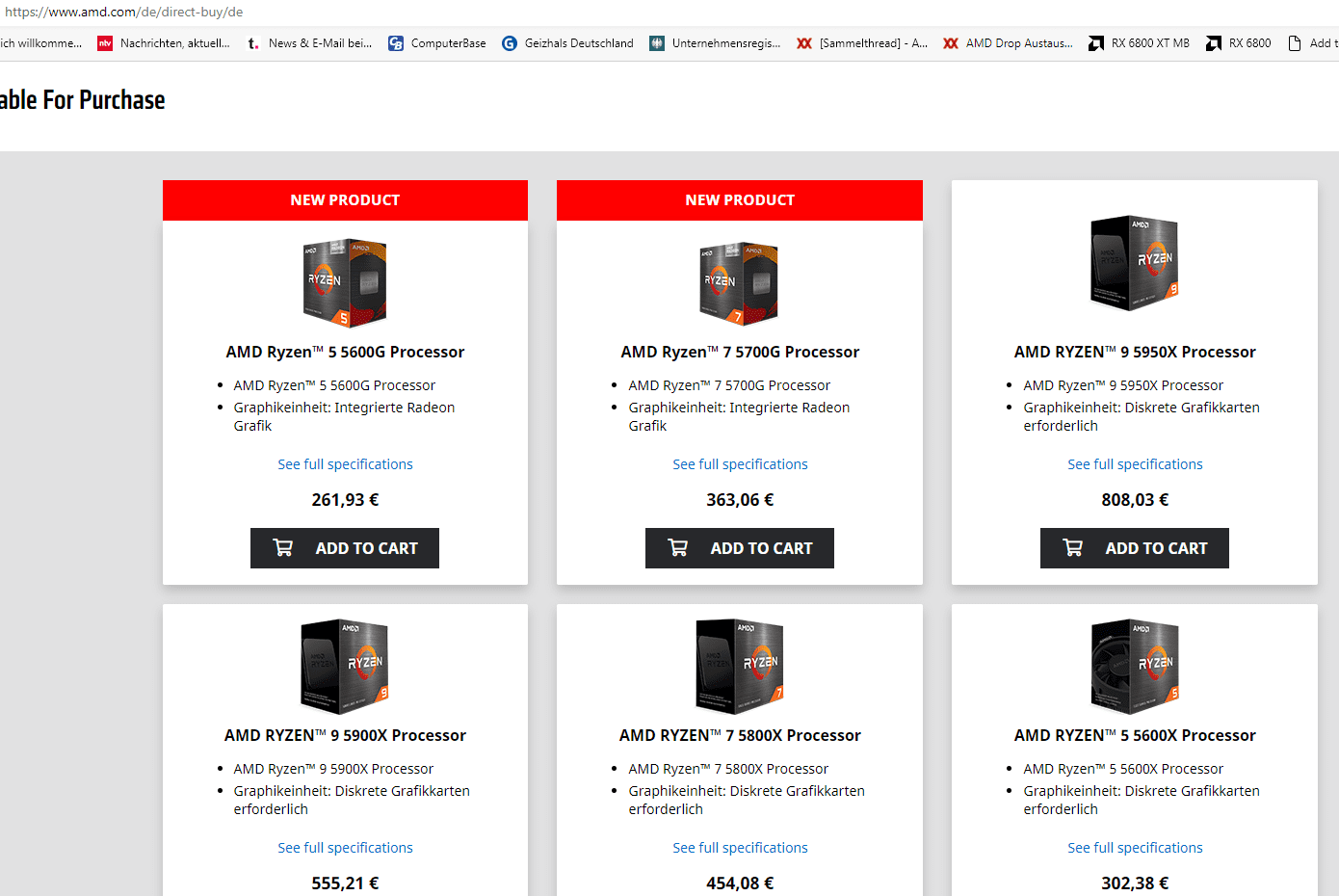Image resolution: width=1339 pixels, height=896 pixels.
Task: Open the AMD Drop Austausch bookmark icon
Action: [x=951, y=43]
